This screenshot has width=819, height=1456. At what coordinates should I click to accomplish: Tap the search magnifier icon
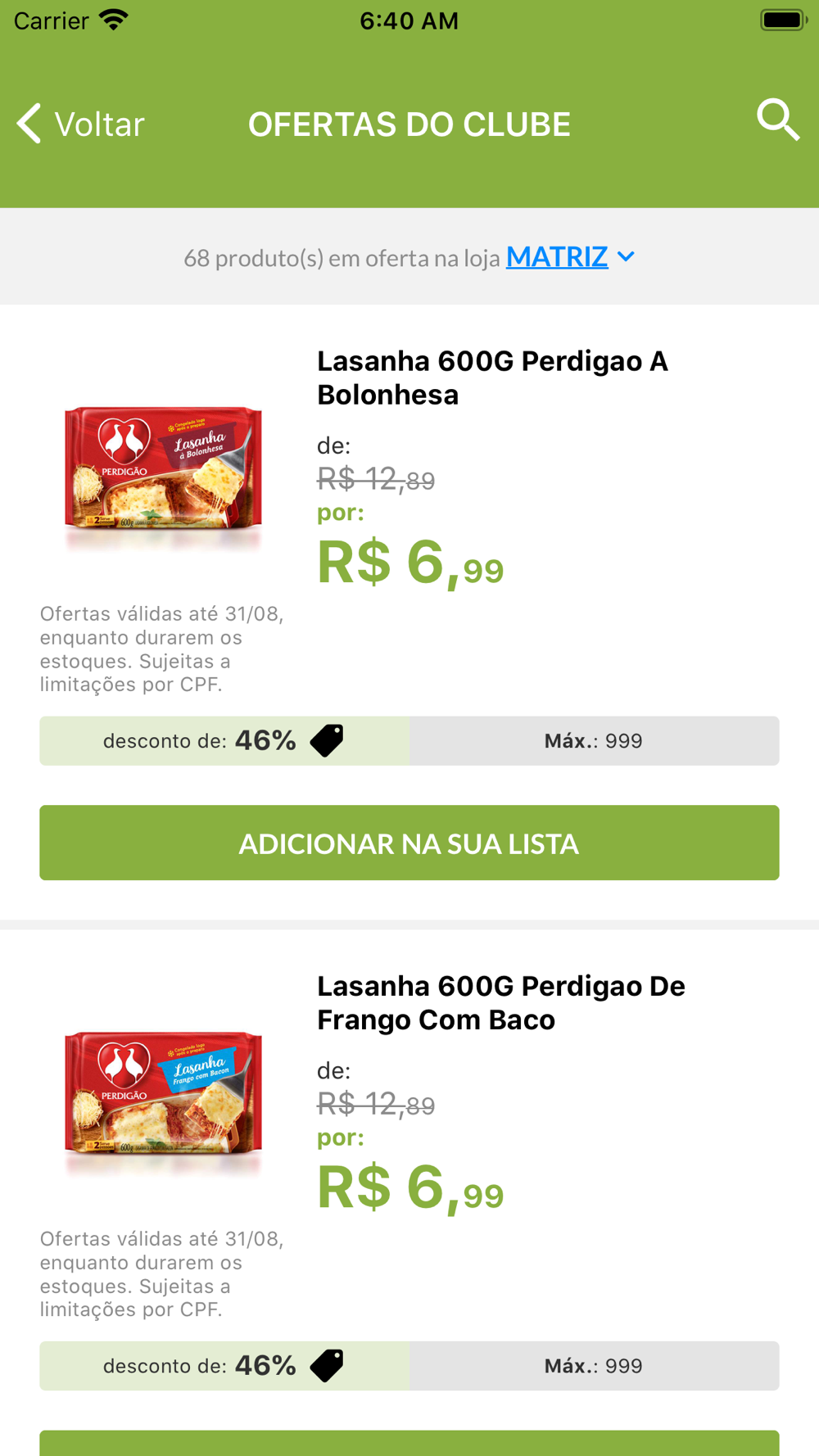pos(777,121)
